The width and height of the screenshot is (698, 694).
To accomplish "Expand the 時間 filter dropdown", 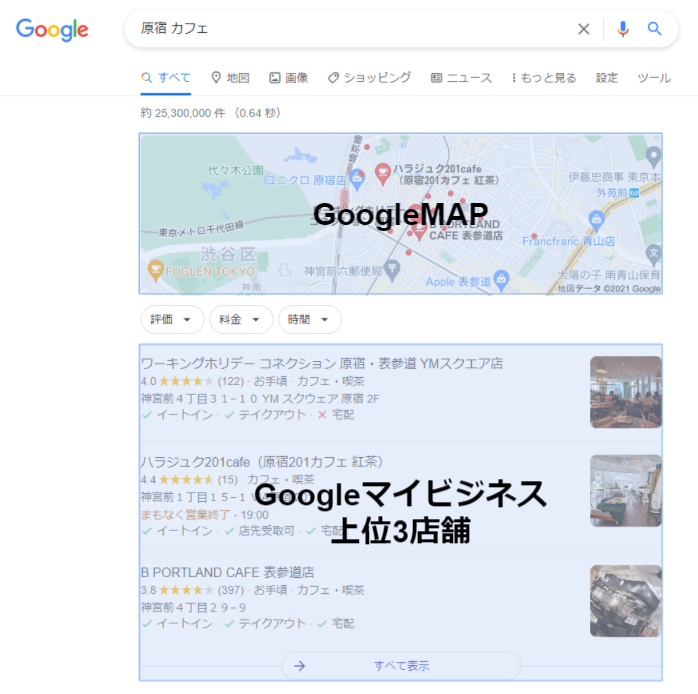I will 310,319.
